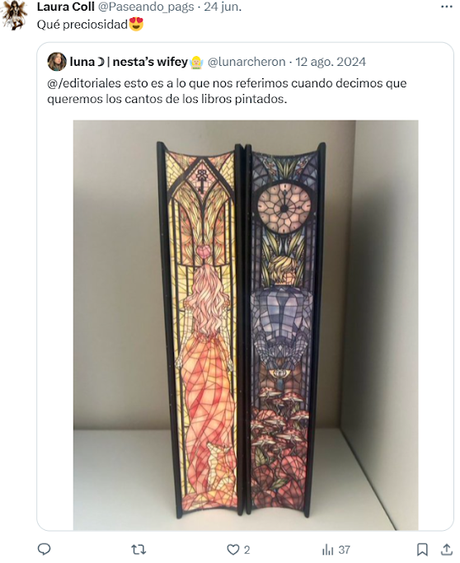Viewport: 460px width, 563px height.
Task: Open the @lunarcheron handle
Action: (247, 62)
